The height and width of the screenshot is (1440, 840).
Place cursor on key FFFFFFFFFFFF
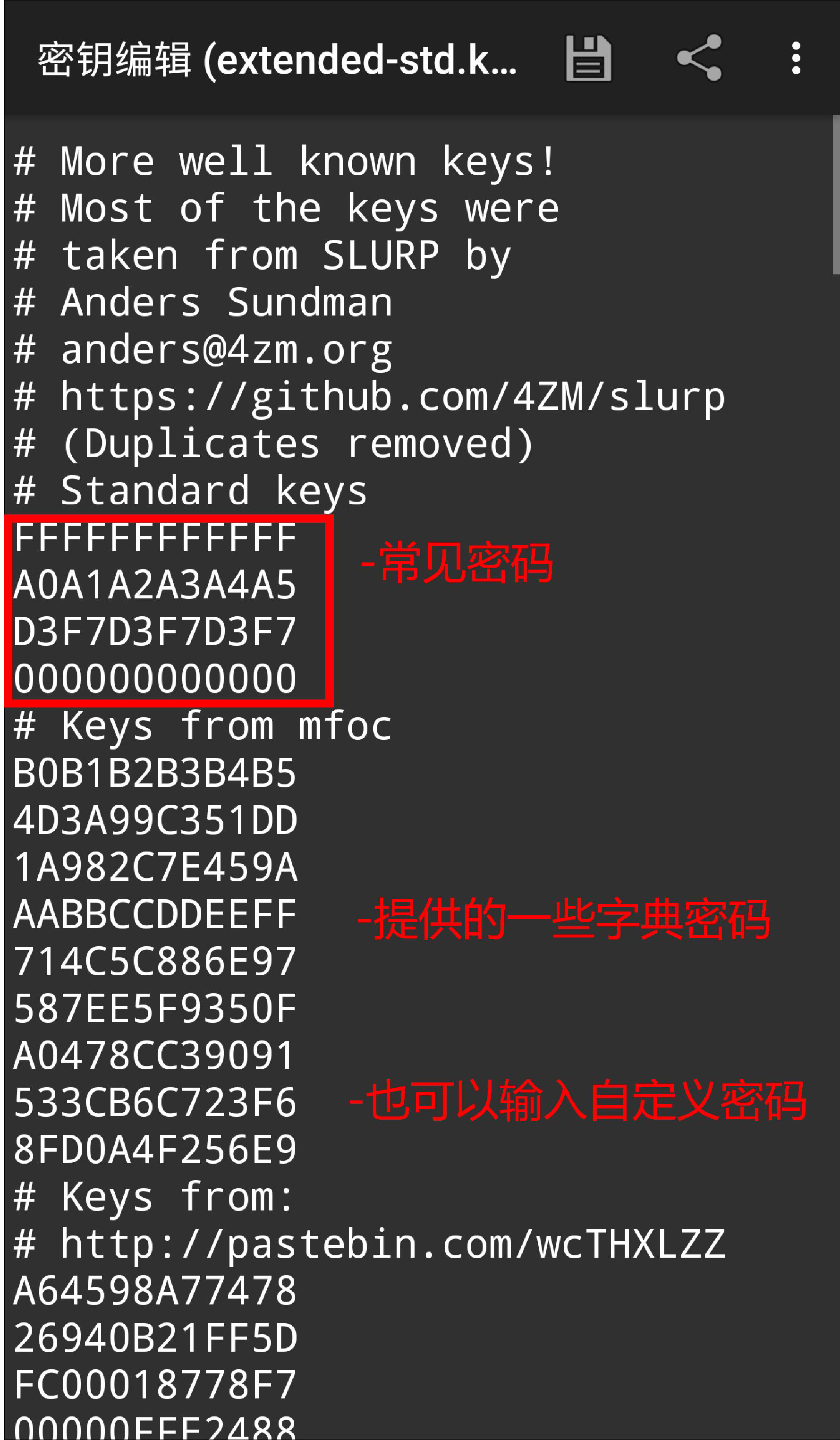[155, 538]
